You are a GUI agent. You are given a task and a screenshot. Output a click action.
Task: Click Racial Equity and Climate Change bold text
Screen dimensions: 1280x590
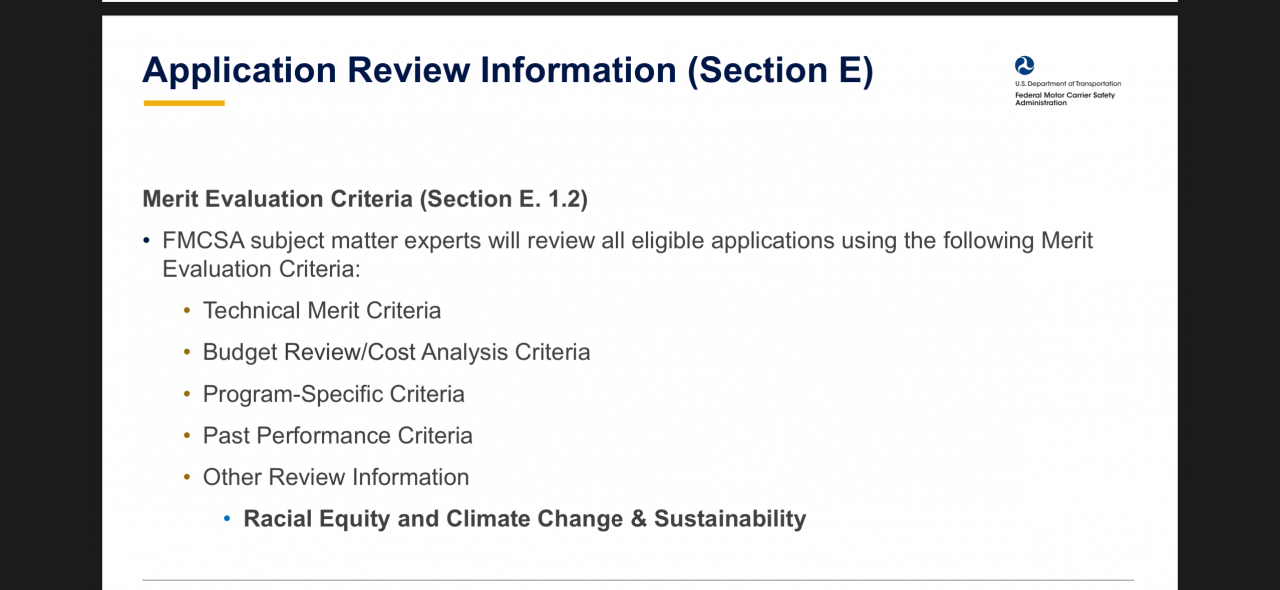tap(525, 519)
